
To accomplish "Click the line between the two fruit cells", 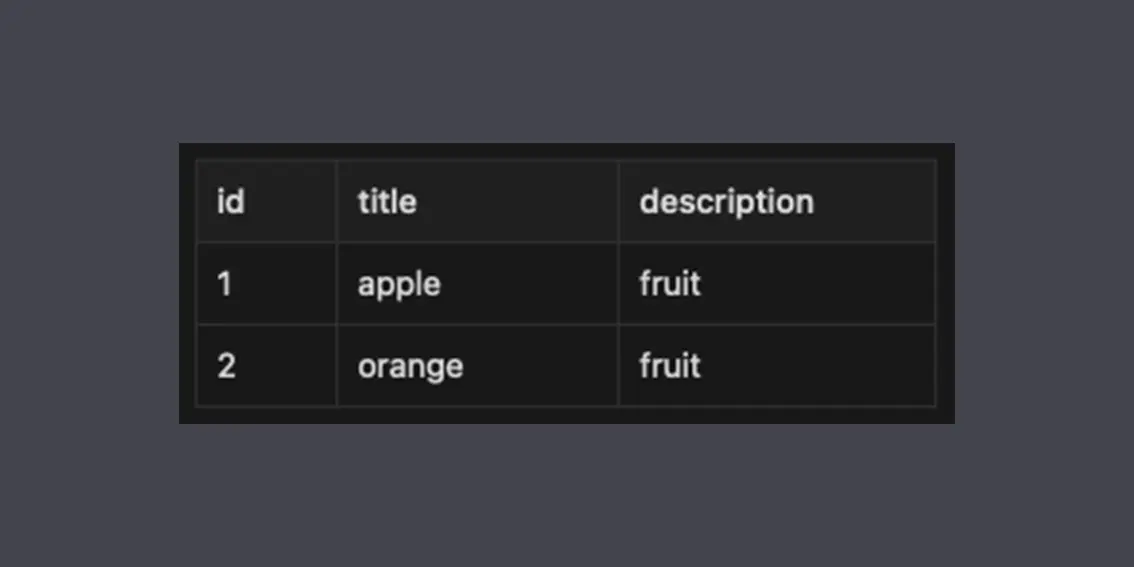I will pos(777,325).
